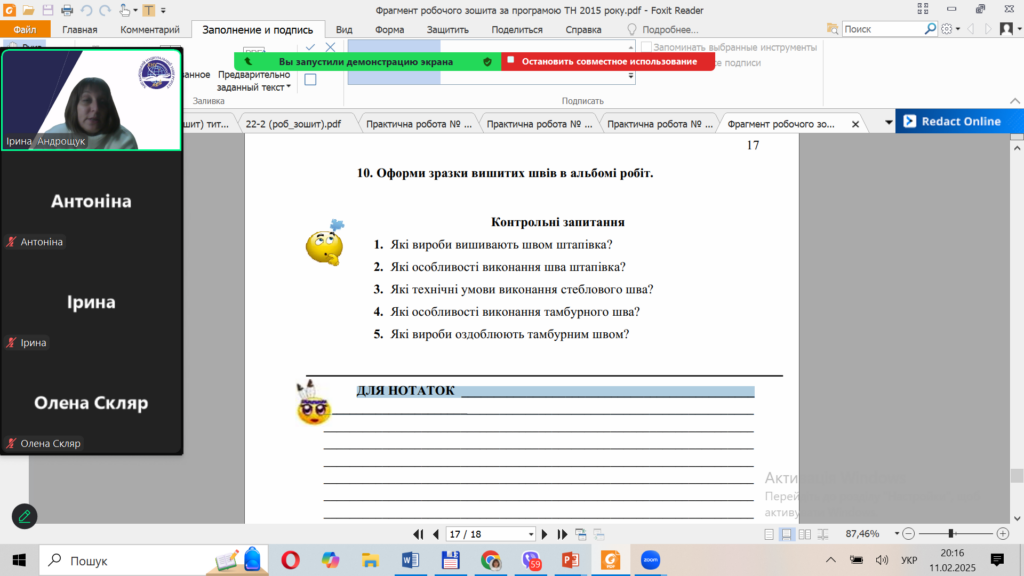Image resolution: width=1024 pixels, height=576 pixels.
Task: Select Олена Скляр participant tile
Action: click(91, 403)
